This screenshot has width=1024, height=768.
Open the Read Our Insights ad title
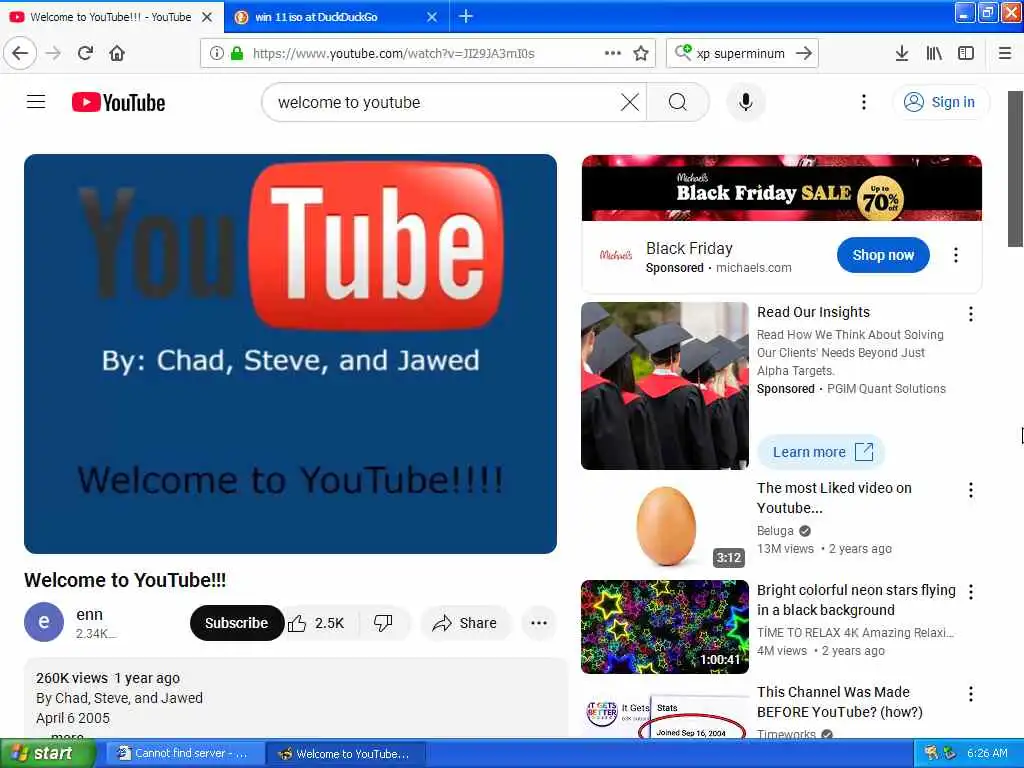coord(813,312)
